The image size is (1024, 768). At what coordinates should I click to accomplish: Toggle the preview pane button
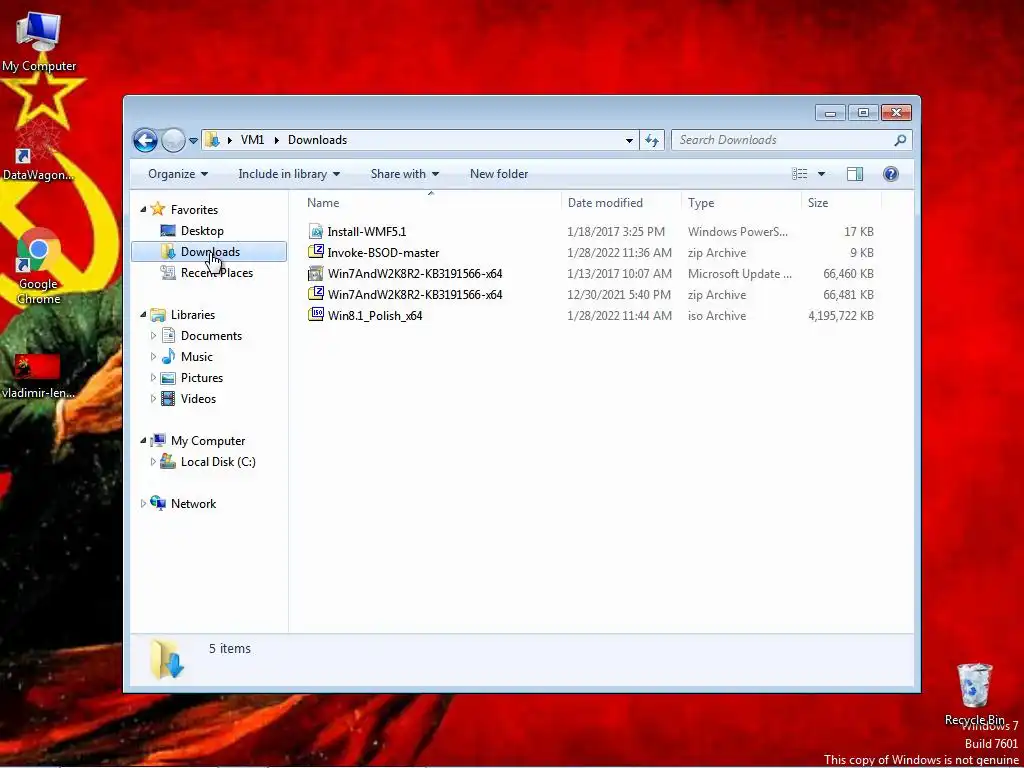click(855, 174)
